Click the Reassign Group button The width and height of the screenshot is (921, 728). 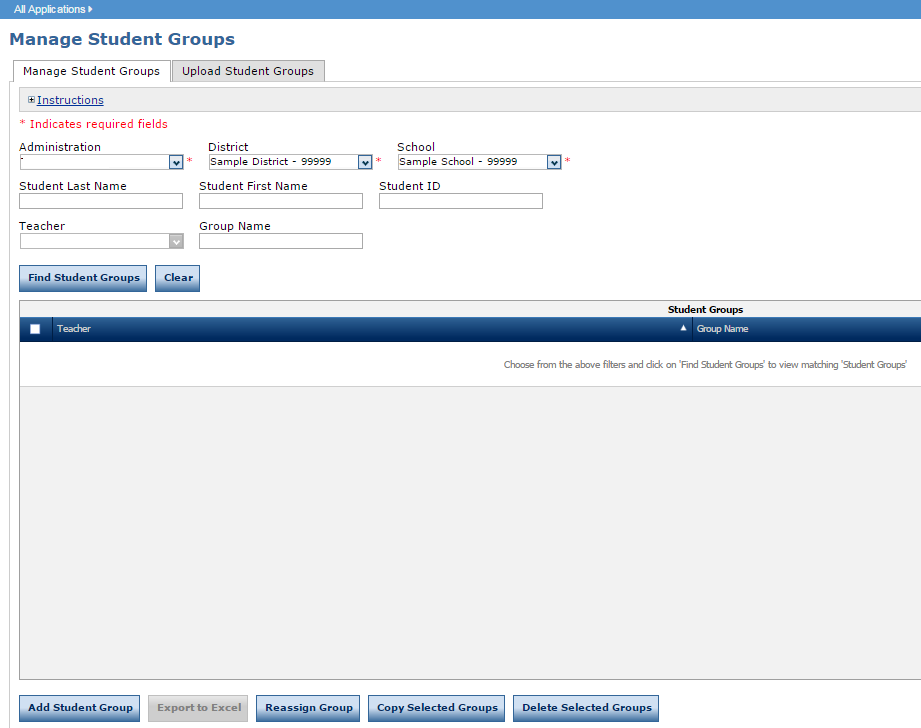click(308, 708)
